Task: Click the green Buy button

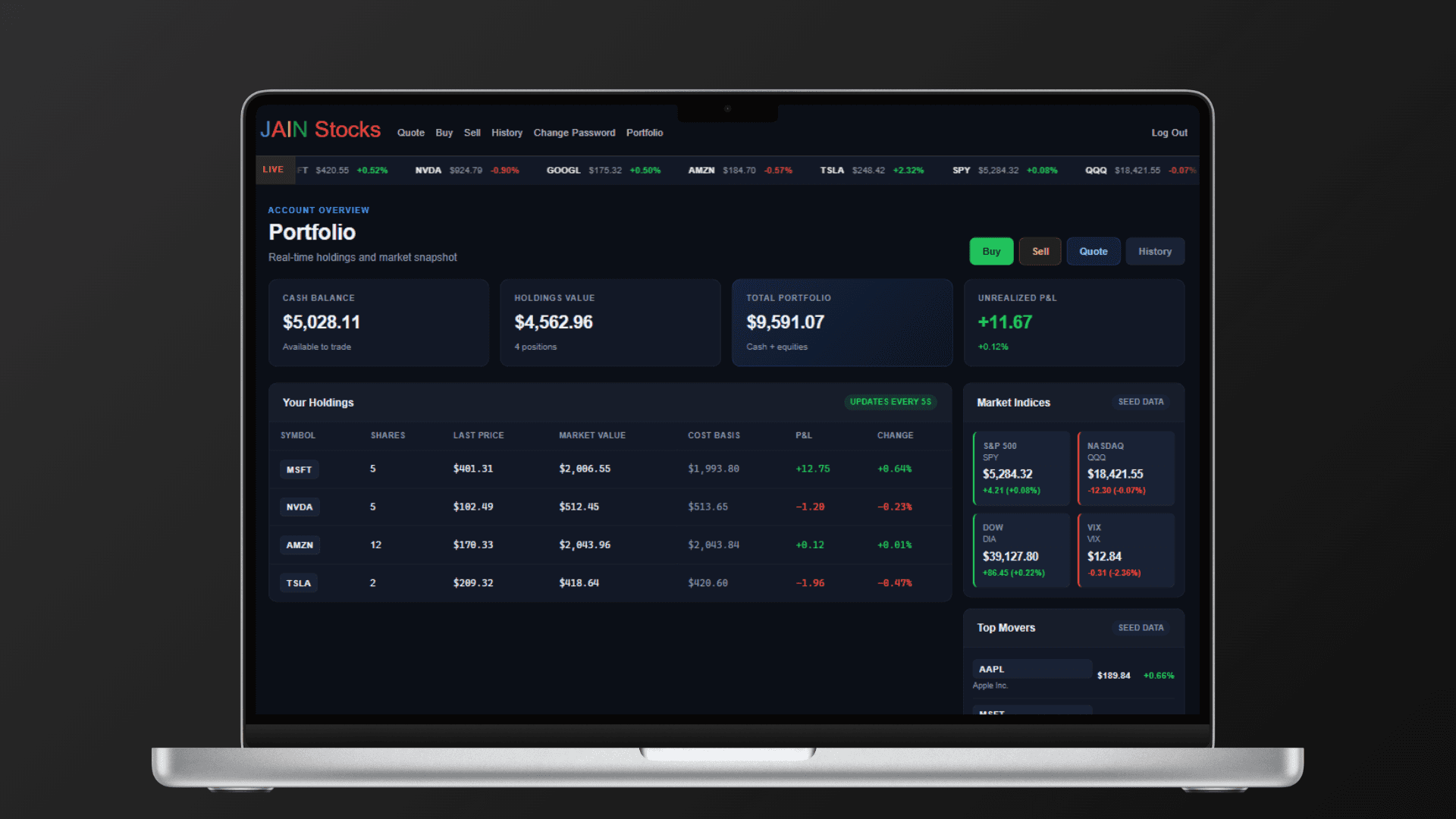Action: tap(991, 251)
